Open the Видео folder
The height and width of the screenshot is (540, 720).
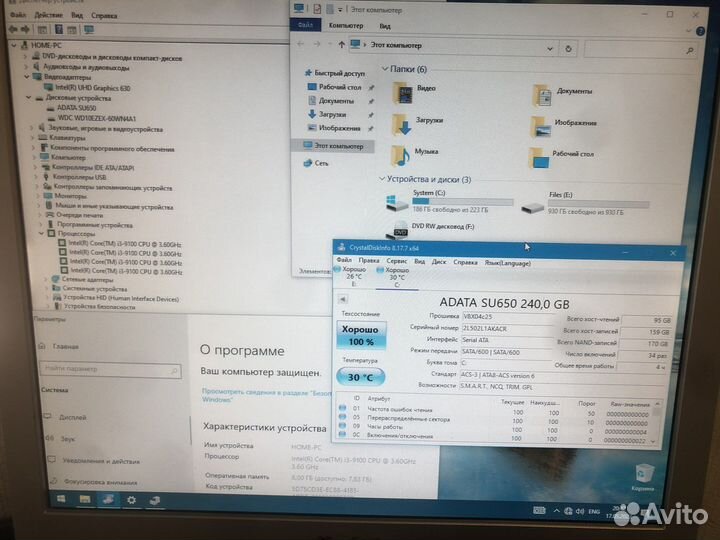point(414,92)
